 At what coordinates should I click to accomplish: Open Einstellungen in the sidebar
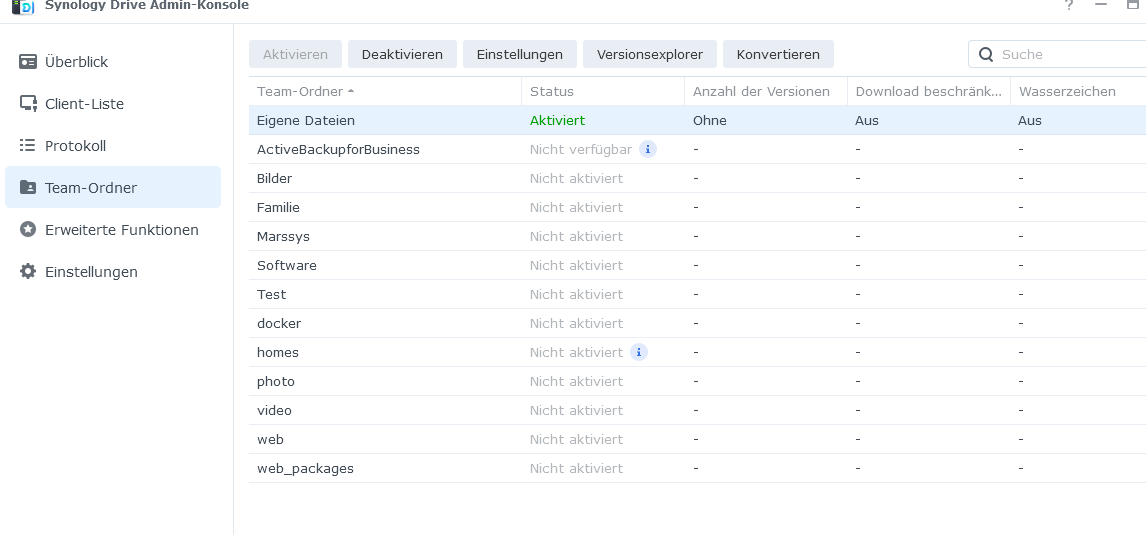(x=113, y=271)
